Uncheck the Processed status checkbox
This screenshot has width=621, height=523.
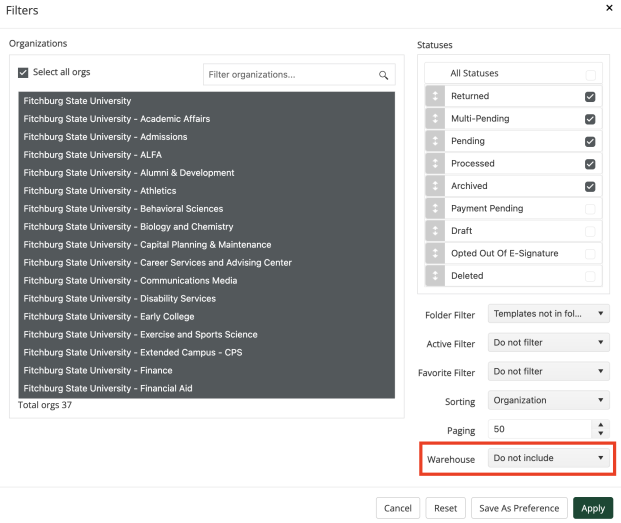coord(590,164)
